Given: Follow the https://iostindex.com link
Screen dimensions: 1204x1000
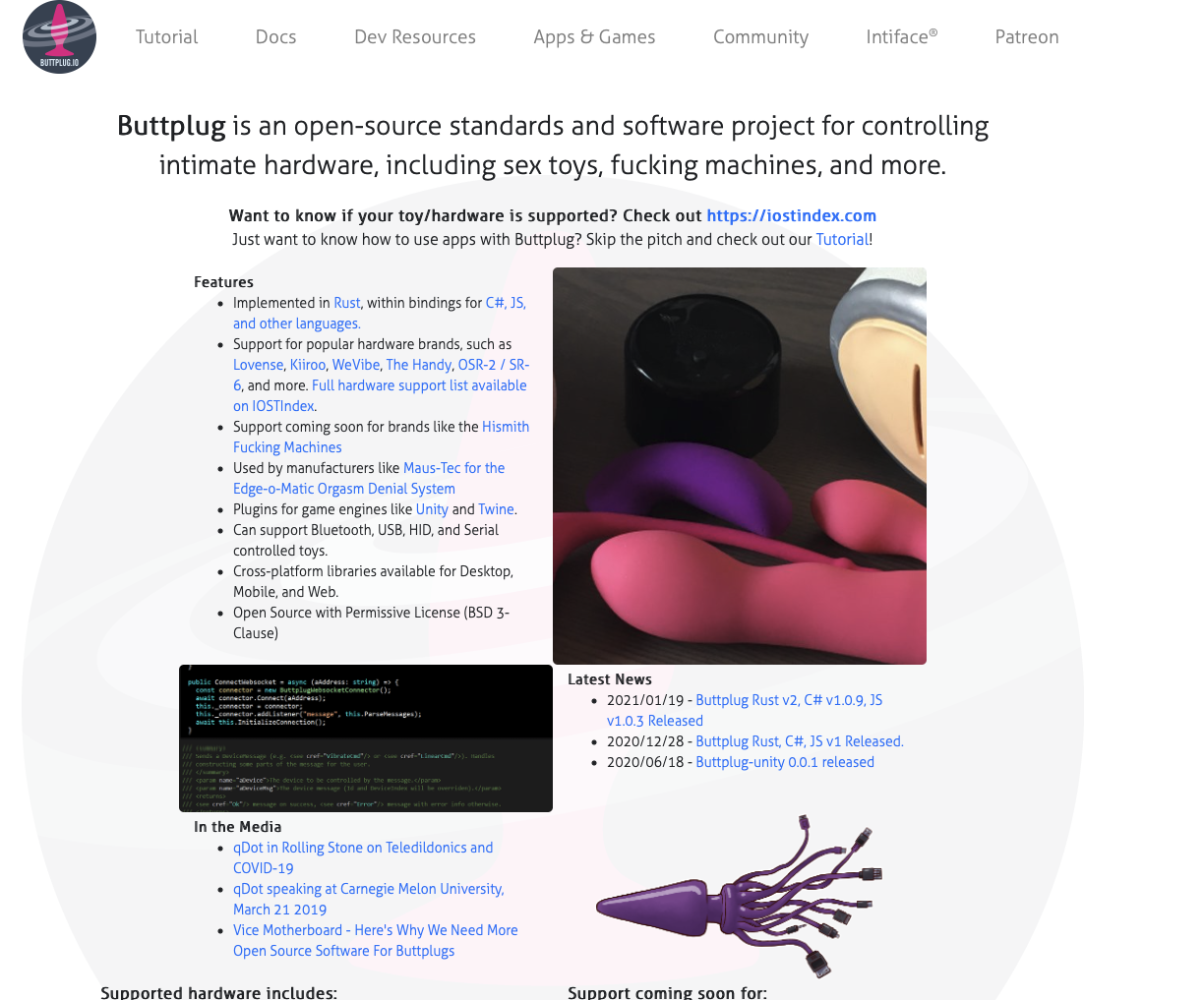Looking at the screenshot, I should (791, 215).
